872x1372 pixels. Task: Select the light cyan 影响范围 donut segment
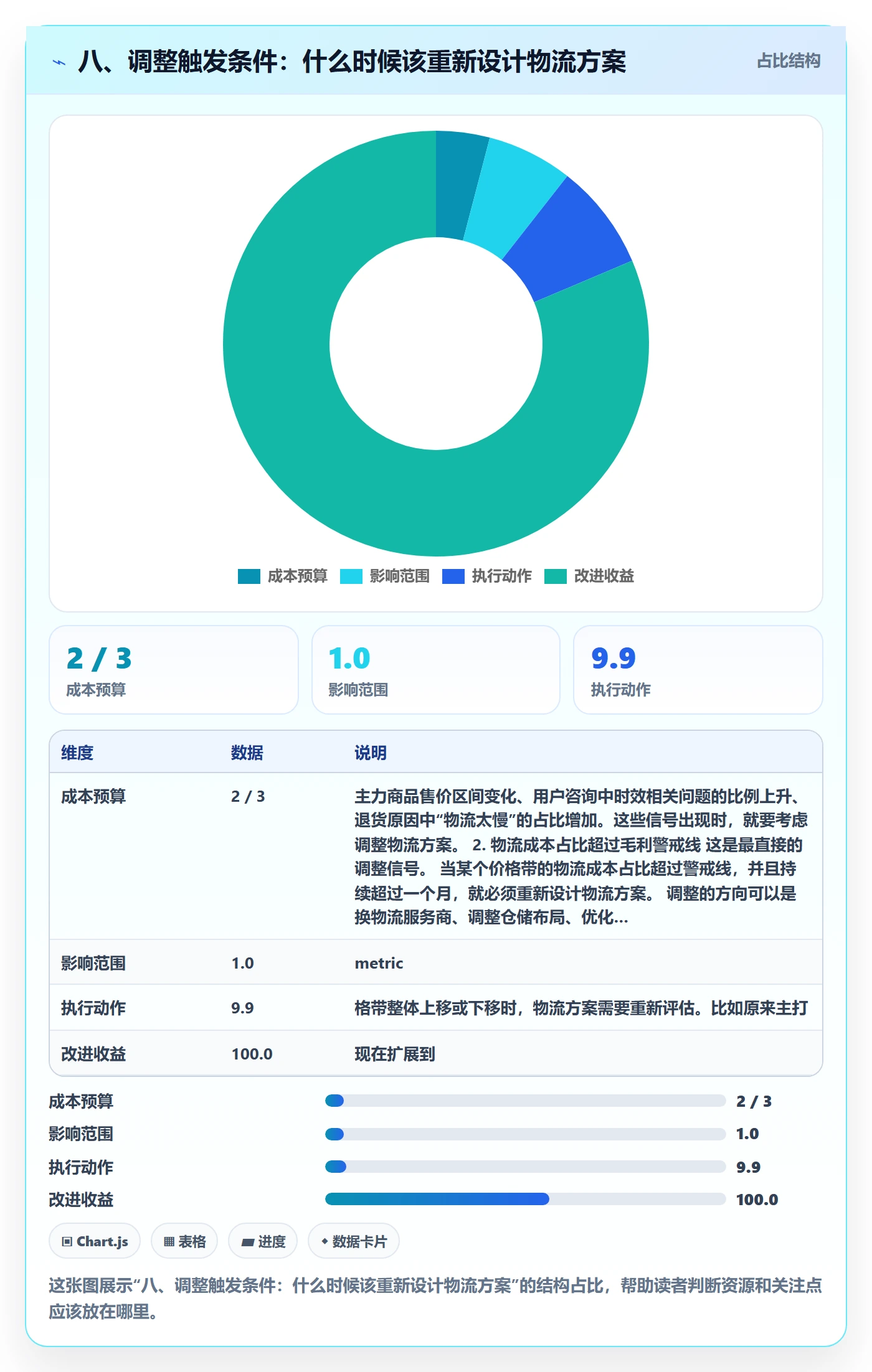coord(514,196)
